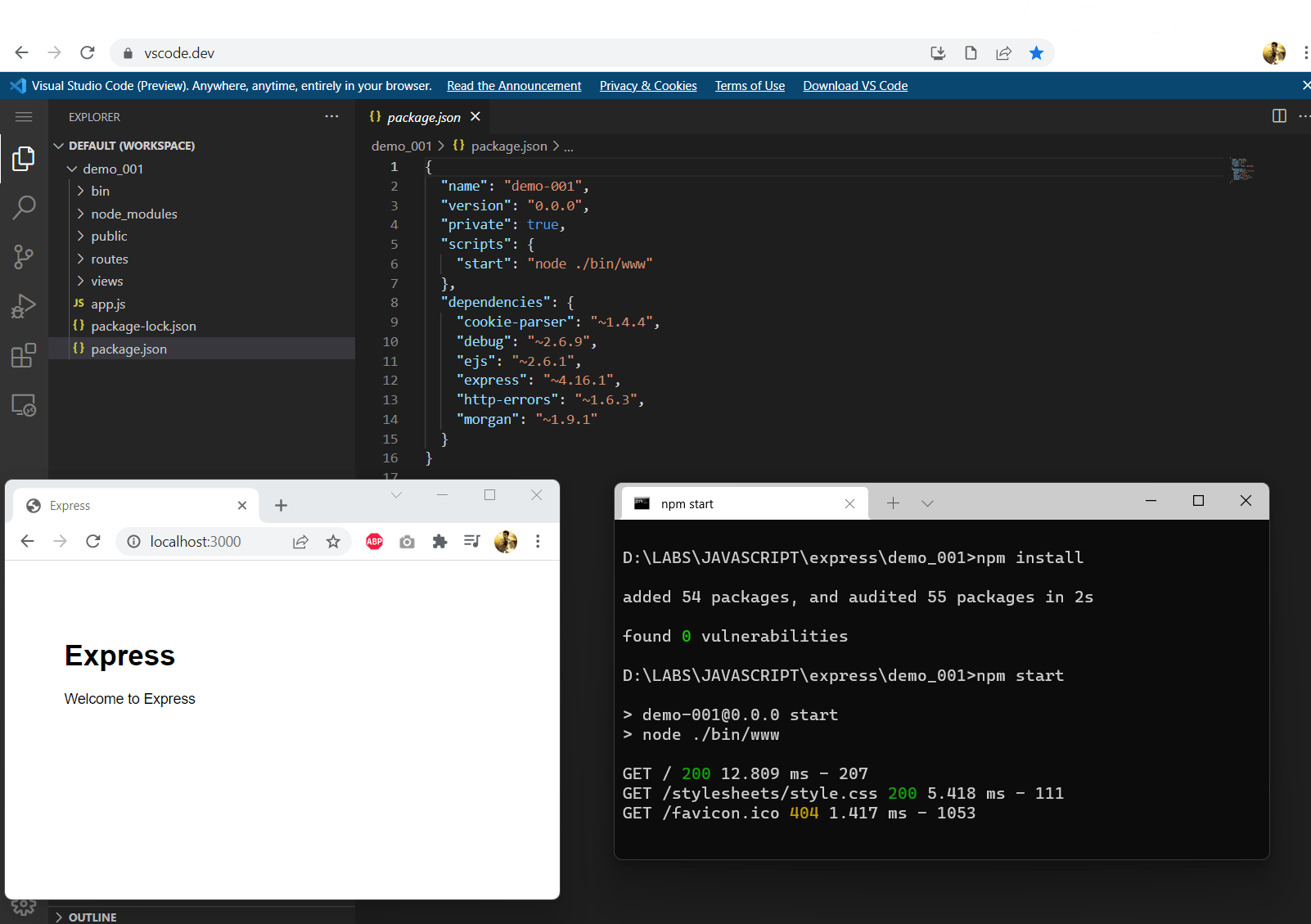Go back in the vscode.dev browser

tap(22, 52)
